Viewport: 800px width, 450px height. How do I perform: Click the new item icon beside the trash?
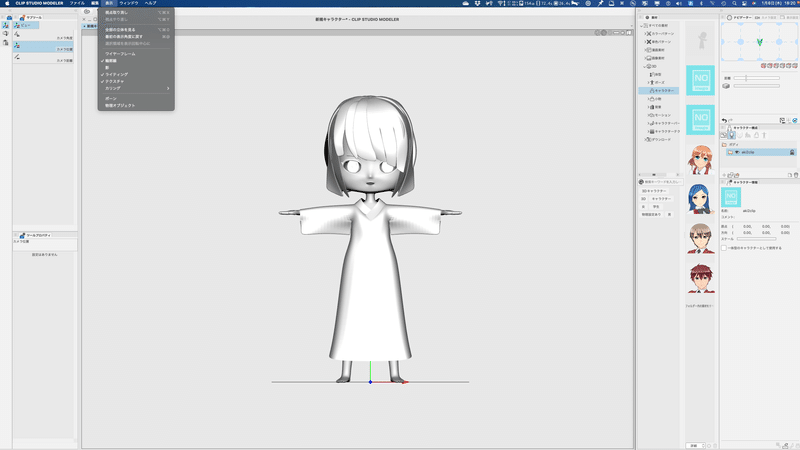pos(790,175)
